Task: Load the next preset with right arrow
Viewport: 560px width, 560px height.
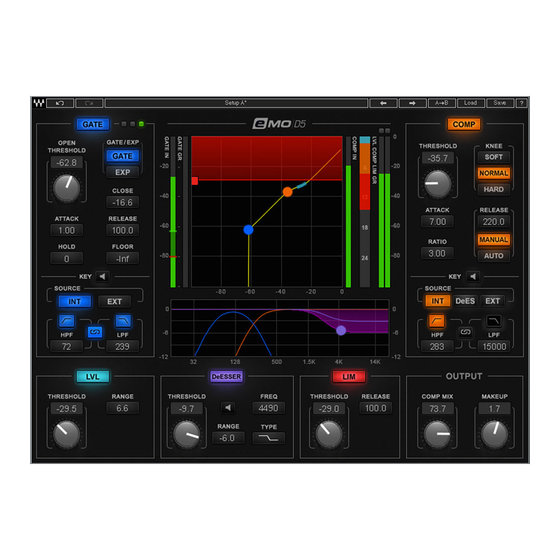Action: point(412,103)
